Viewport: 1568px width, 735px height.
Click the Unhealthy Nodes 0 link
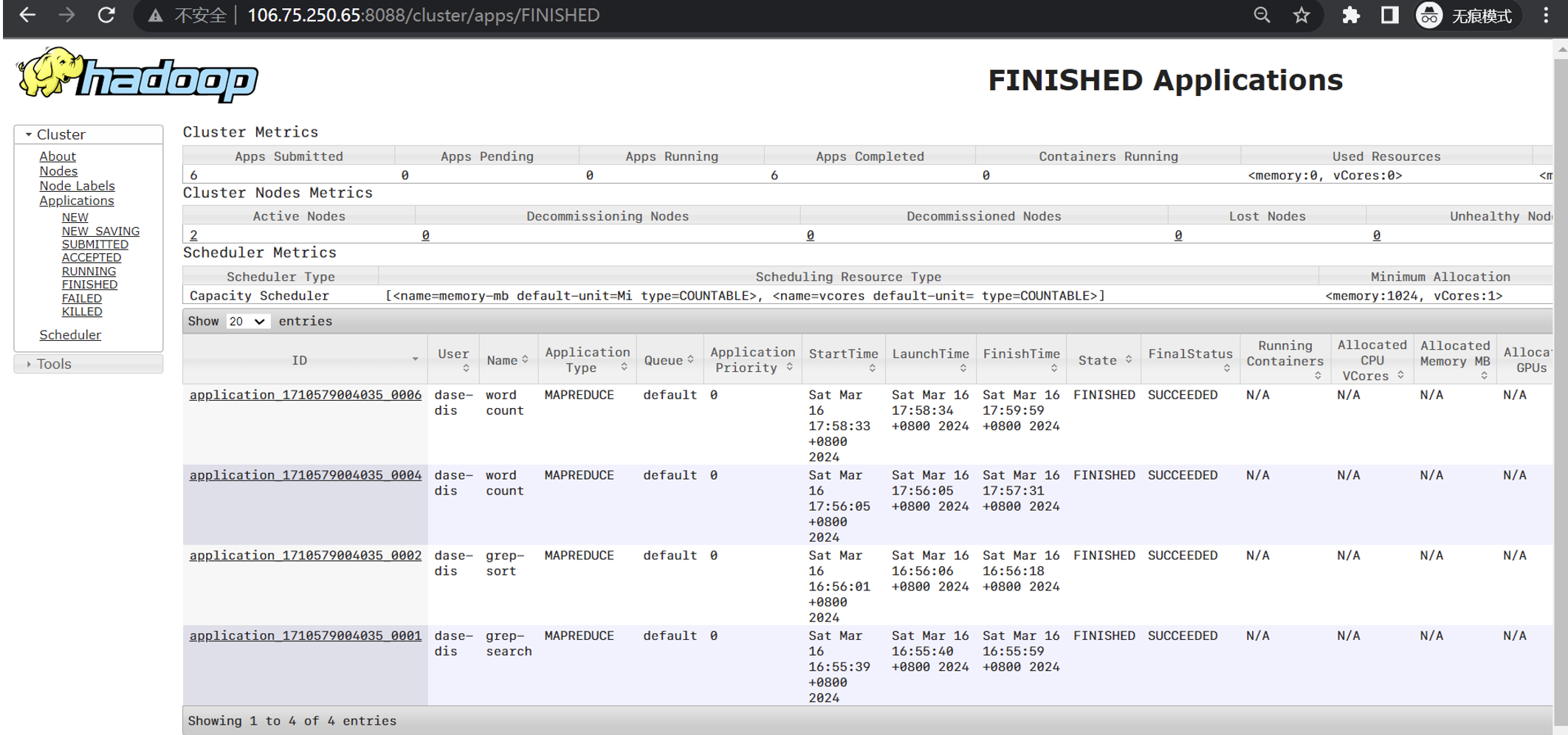(1376, 235)
